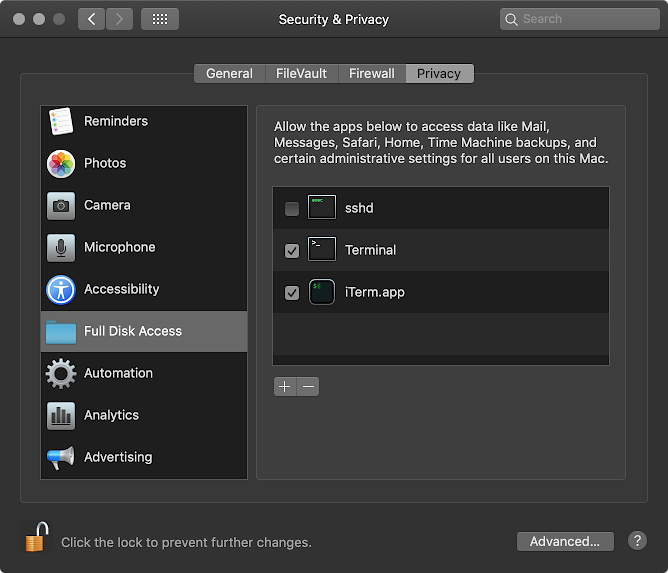Viewport: 668px width, 573px height.
Task: Remove app with the minus button
Action: [308, 386]
